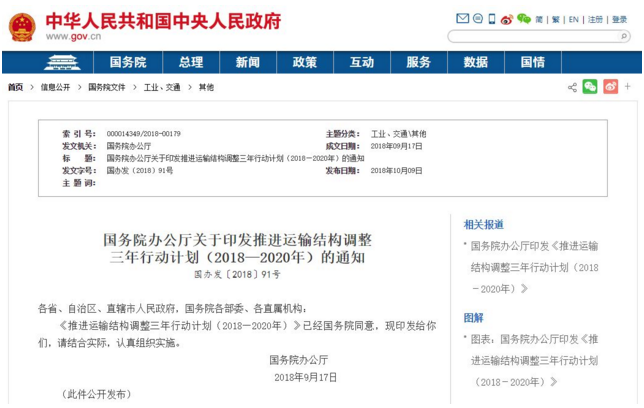The image size is (644, 408).
Task: Open the 国情 navigation tab
Action: pos(533,62)
